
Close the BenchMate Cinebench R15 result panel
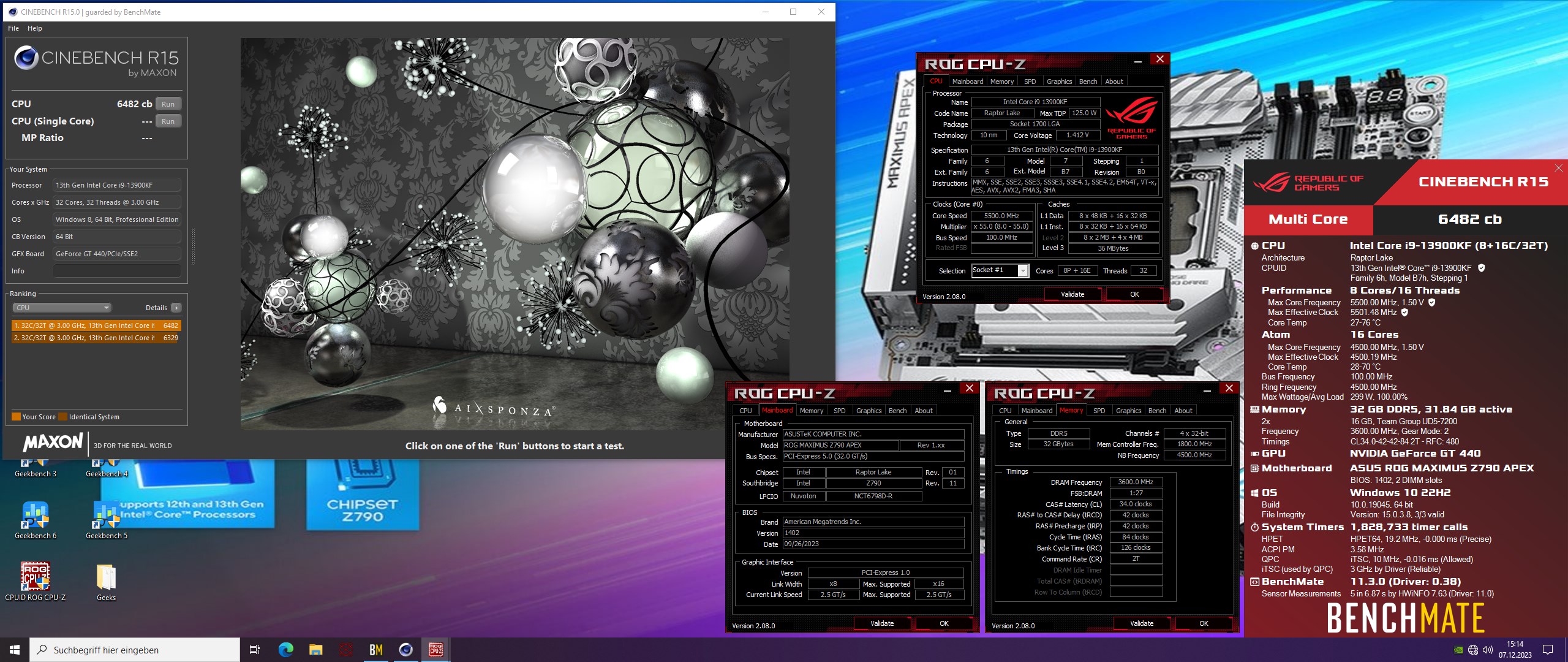click(1558, 168)
